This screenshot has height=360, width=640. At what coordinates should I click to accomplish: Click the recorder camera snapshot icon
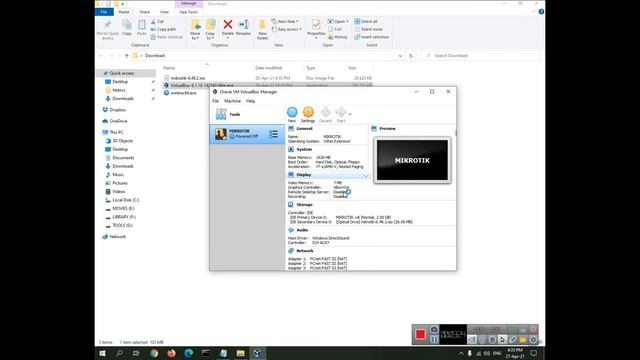[434, 329]
